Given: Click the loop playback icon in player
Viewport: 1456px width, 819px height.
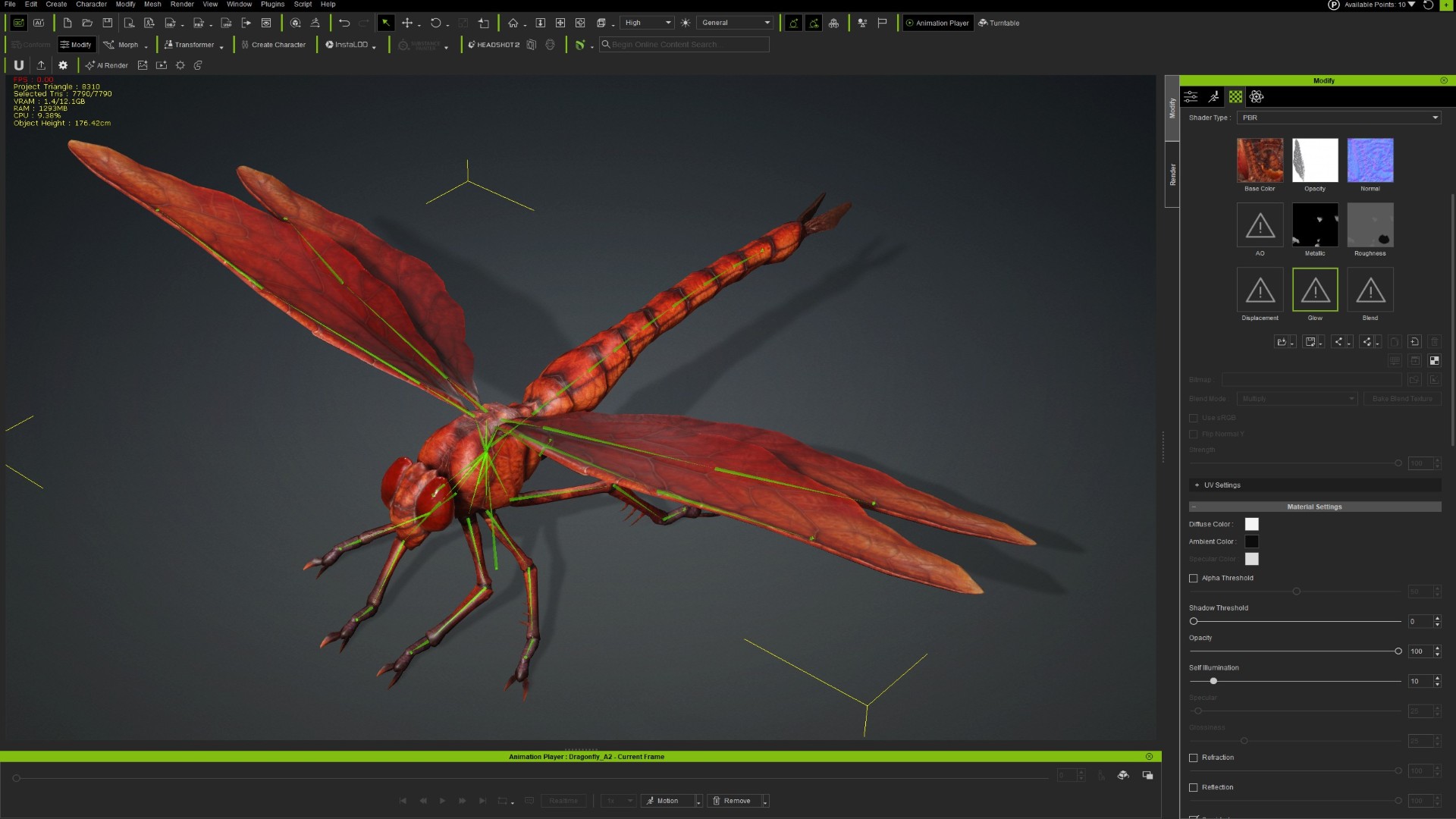Looking at the screenshot, I should [502, 801].
